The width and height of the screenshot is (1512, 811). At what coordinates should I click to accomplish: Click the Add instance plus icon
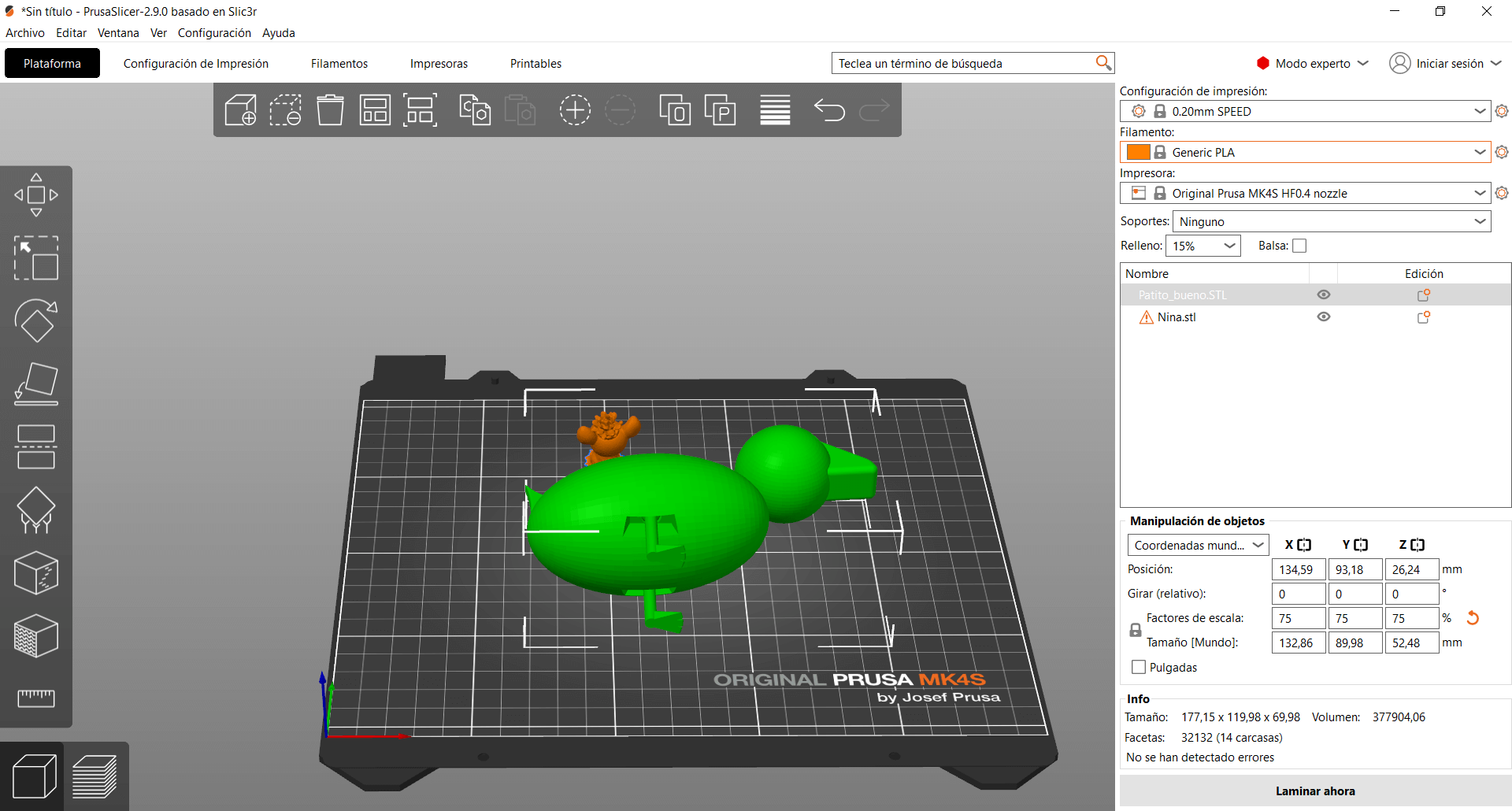[x=575, y=110]
